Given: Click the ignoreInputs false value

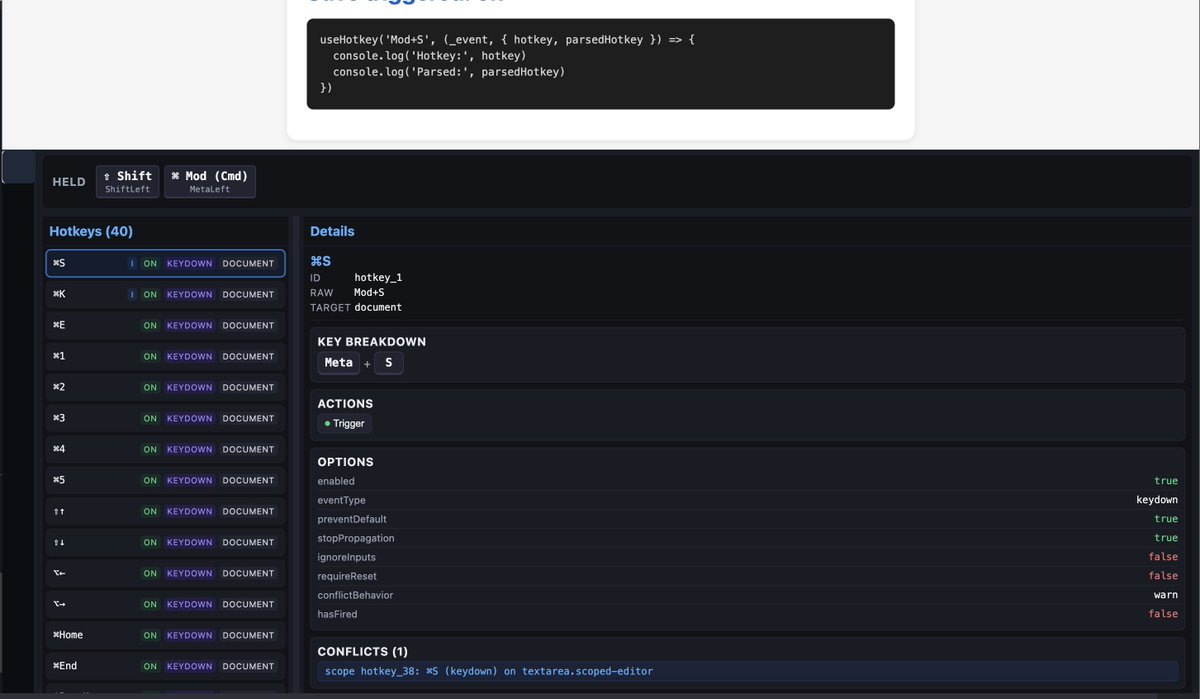Looking at the screenshot, I should (x=1163, y=557).
